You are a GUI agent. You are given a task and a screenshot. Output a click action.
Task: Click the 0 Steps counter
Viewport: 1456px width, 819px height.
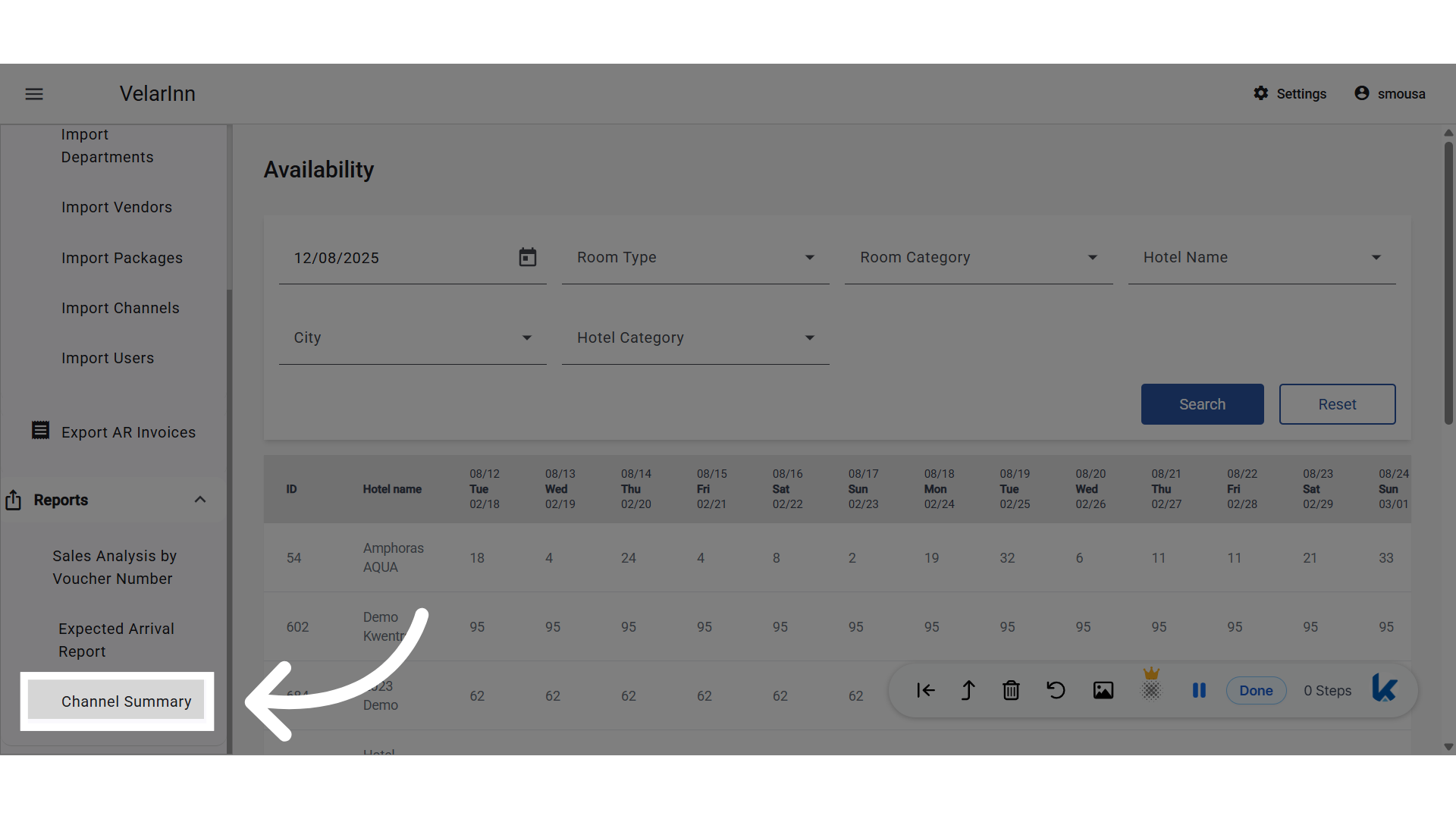point(1328,691)
